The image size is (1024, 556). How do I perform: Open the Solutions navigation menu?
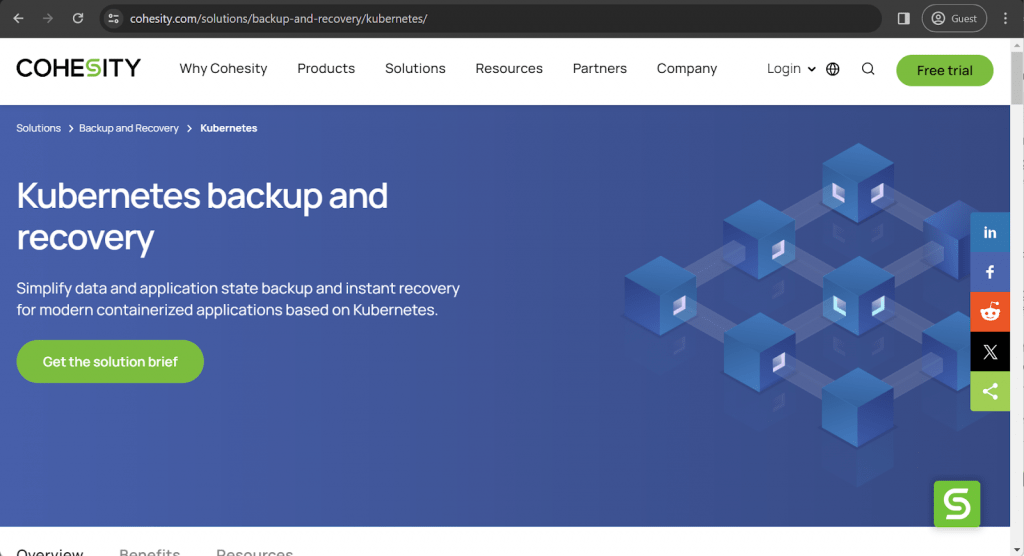[x=415, y=69]
